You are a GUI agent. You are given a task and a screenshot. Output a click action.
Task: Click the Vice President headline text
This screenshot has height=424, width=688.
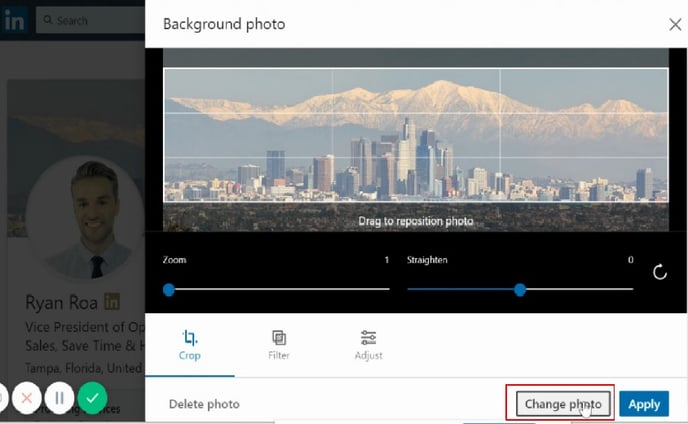[x=85, y=336]
